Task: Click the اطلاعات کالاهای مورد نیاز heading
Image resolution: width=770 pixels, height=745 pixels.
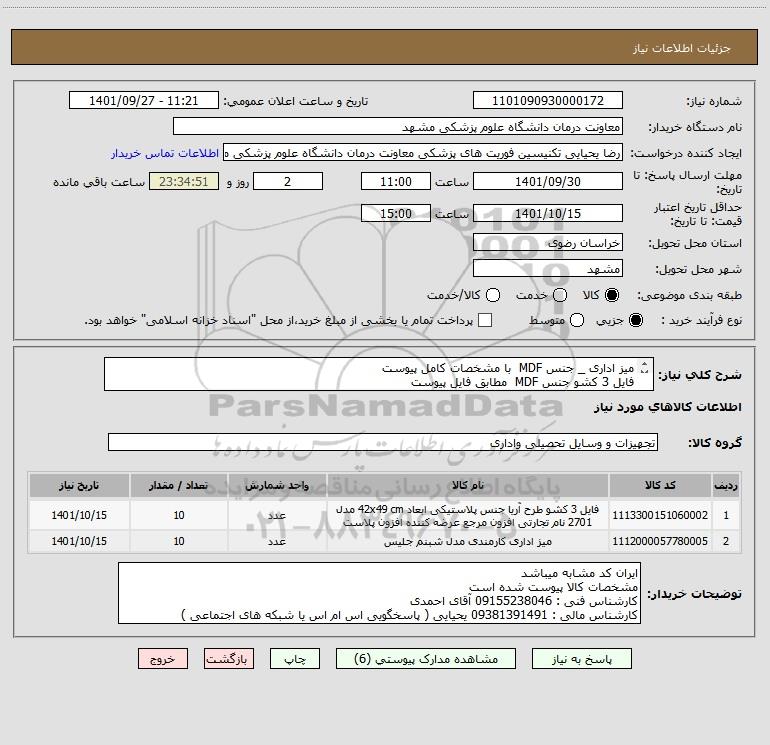Action: coord(667,407)
